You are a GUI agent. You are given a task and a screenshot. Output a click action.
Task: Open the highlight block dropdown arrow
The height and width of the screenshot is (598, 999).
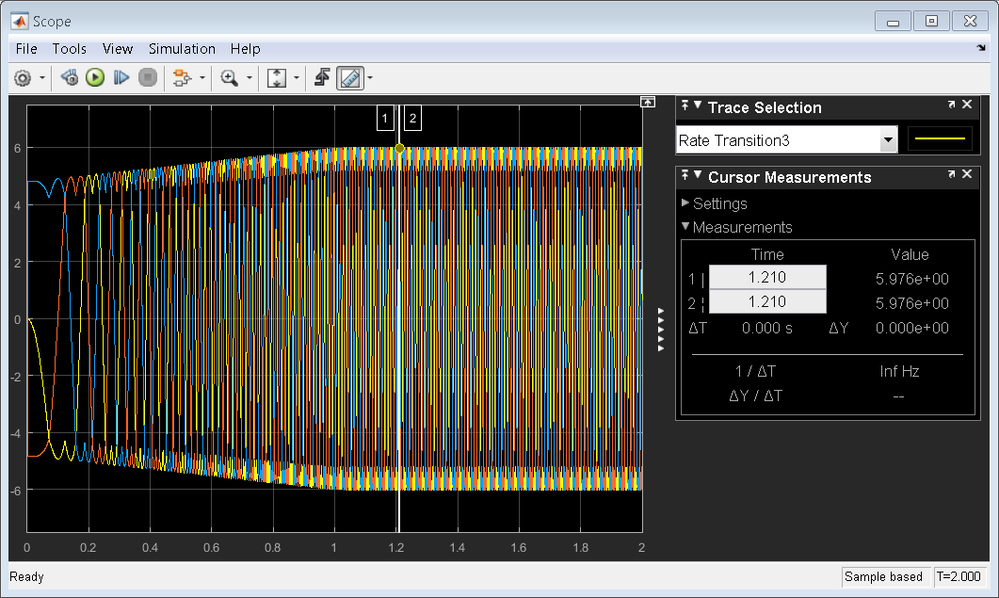point(202,78)
